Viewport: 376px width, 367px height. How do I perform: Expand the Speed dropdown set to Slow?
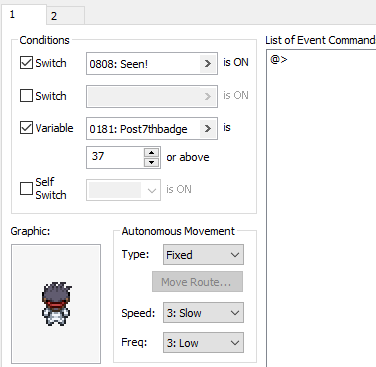[203, 313]
